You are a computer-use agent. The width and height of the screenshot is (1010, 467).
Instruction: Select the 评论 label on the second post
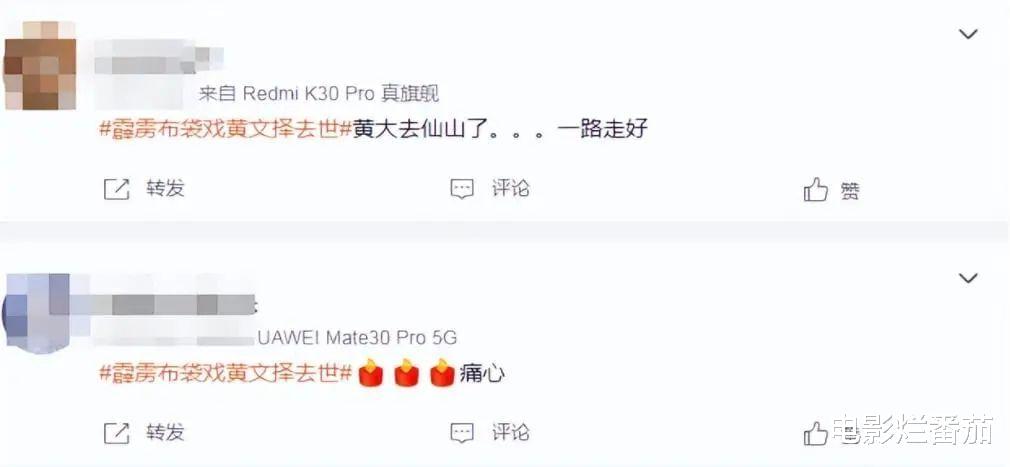(x=511, y=432)
